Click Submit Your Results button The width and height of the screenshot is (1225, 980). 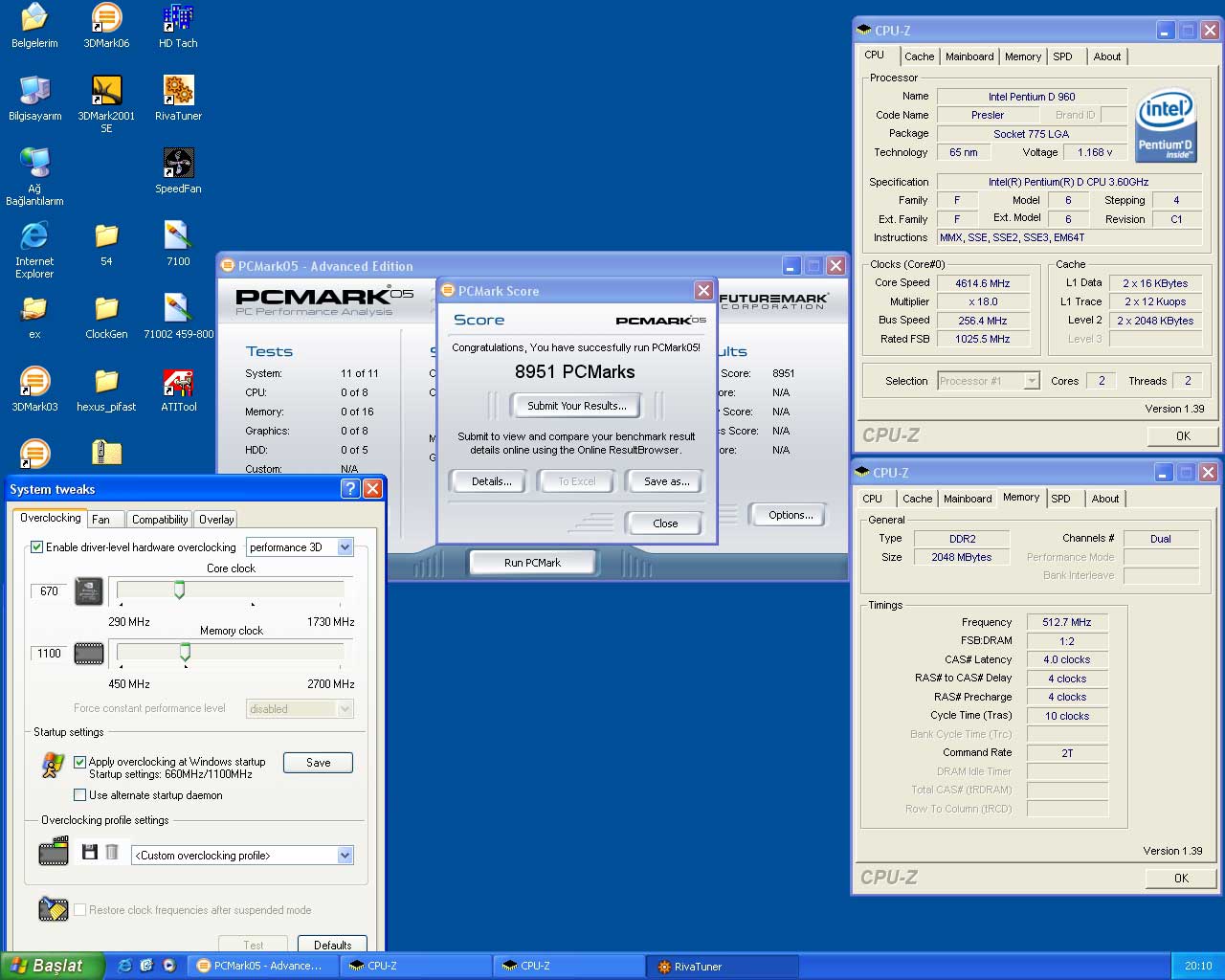click(x=577, y=406)
